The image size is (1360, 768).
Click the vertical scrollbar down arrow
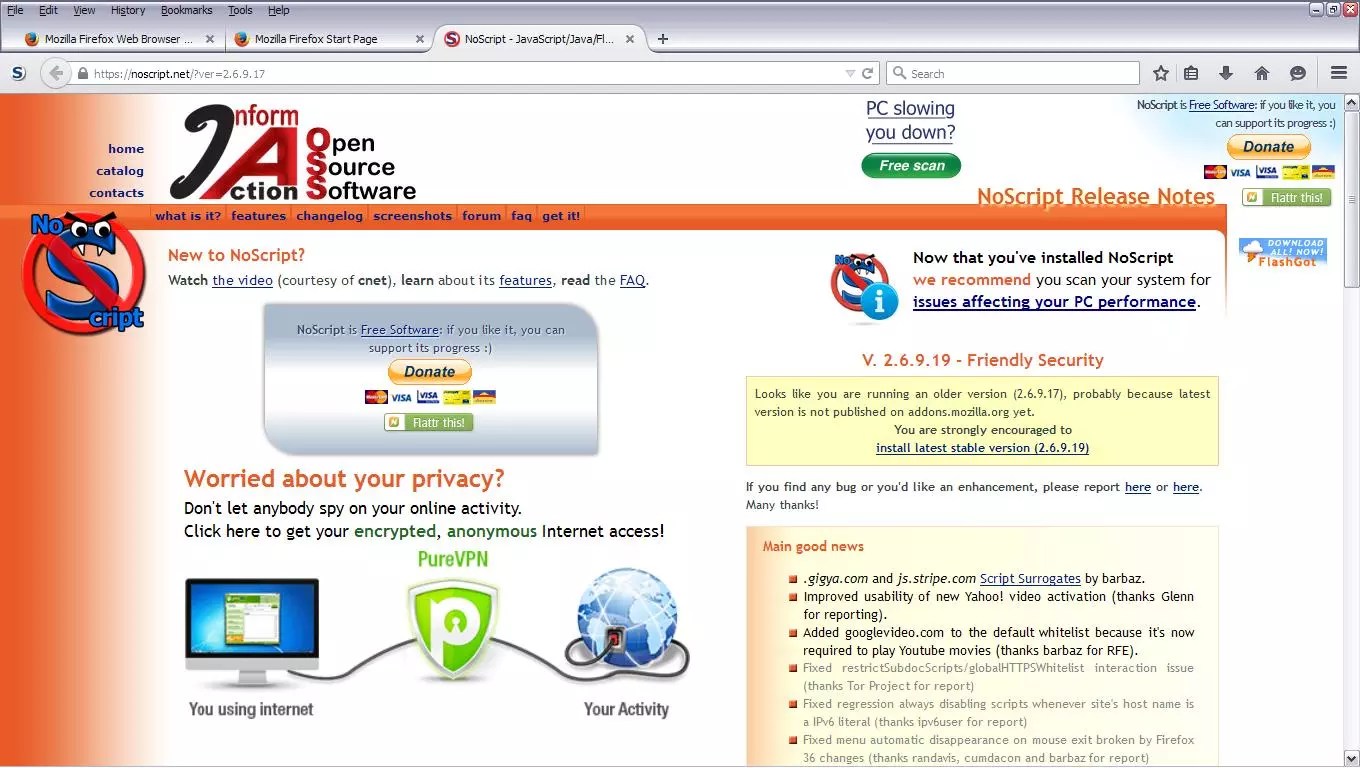[1351, 757]
